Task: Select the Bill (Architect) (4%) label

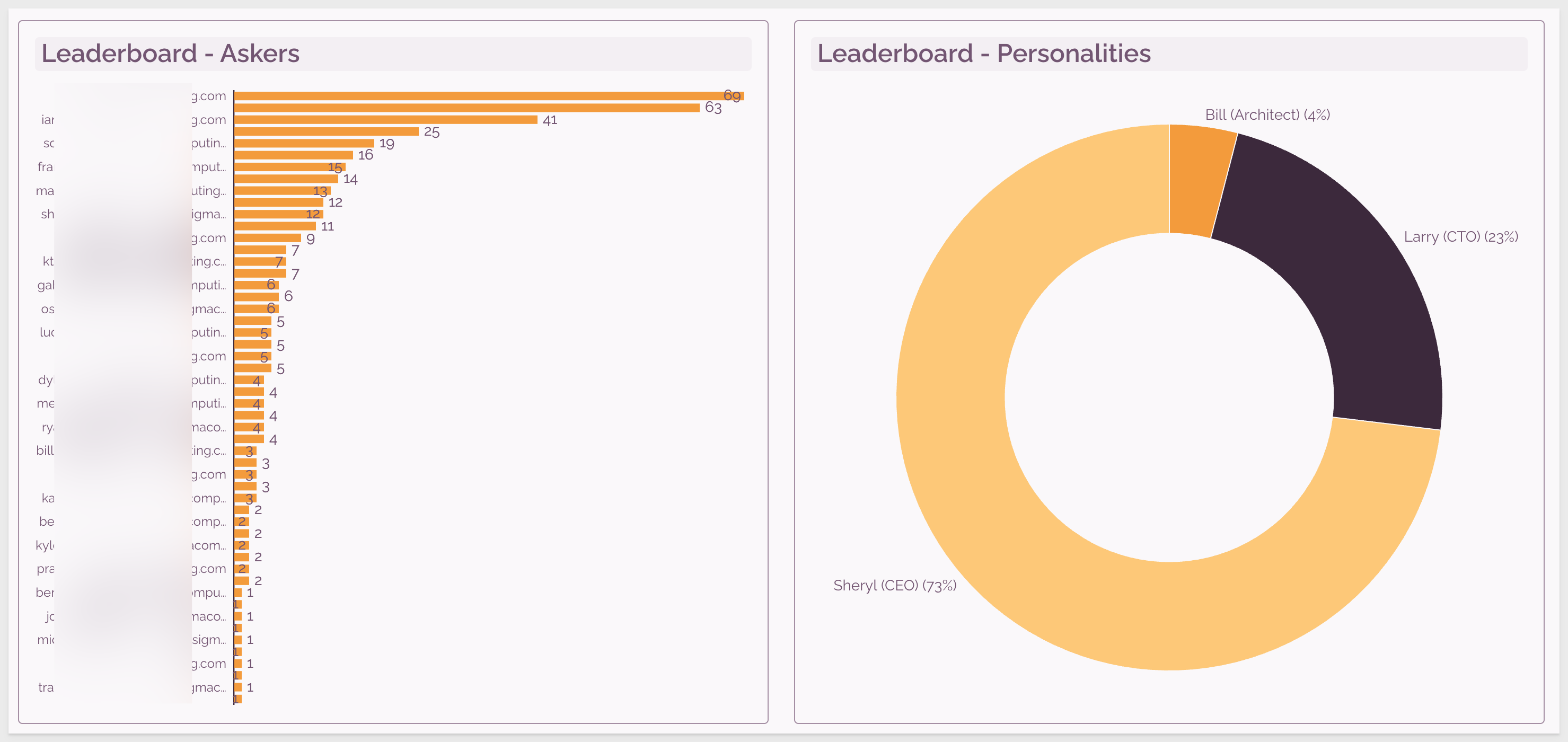Action: pyautogui.click(x=1267, y=114)
